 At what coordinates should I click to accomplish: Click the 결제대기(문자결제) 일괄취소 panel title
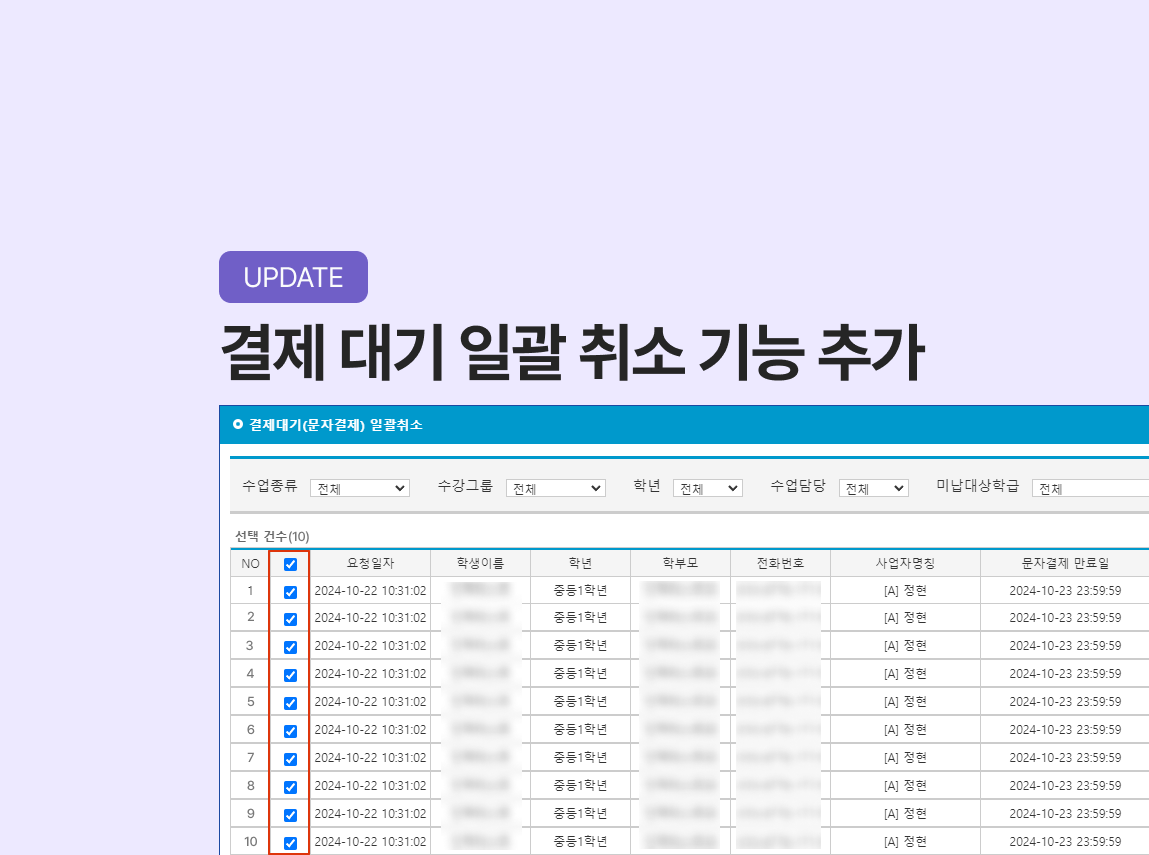336,425
